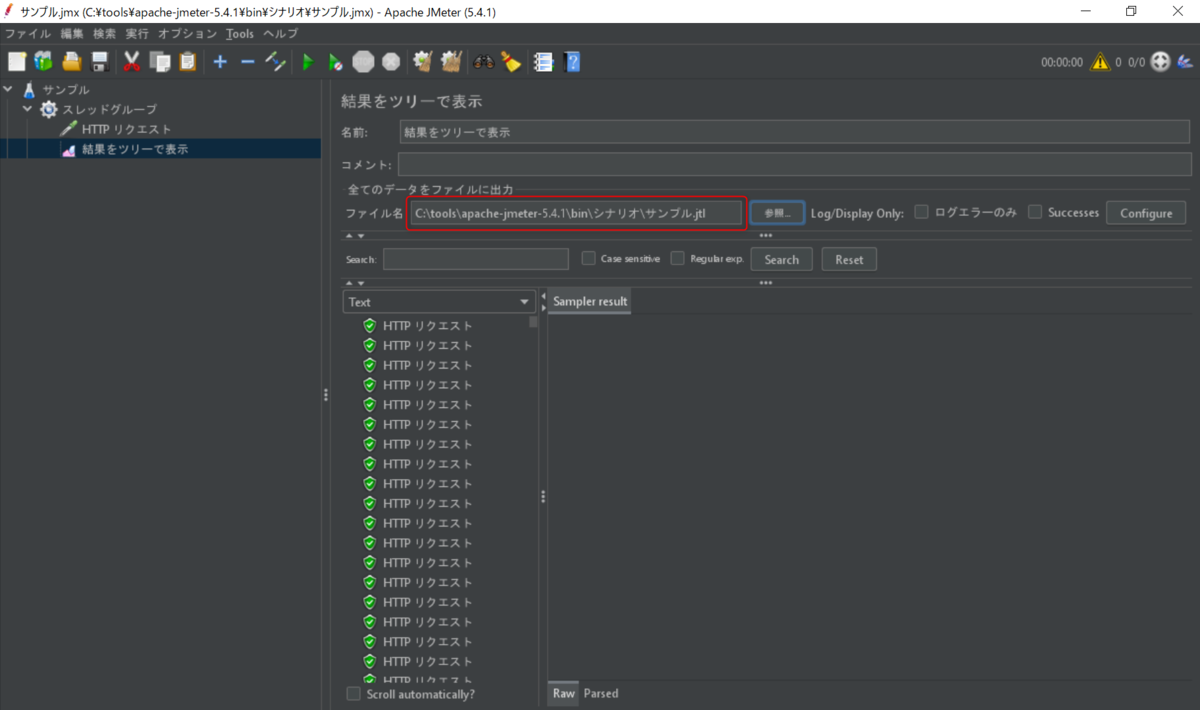Click the 参照 browse button

pos(777,212)
